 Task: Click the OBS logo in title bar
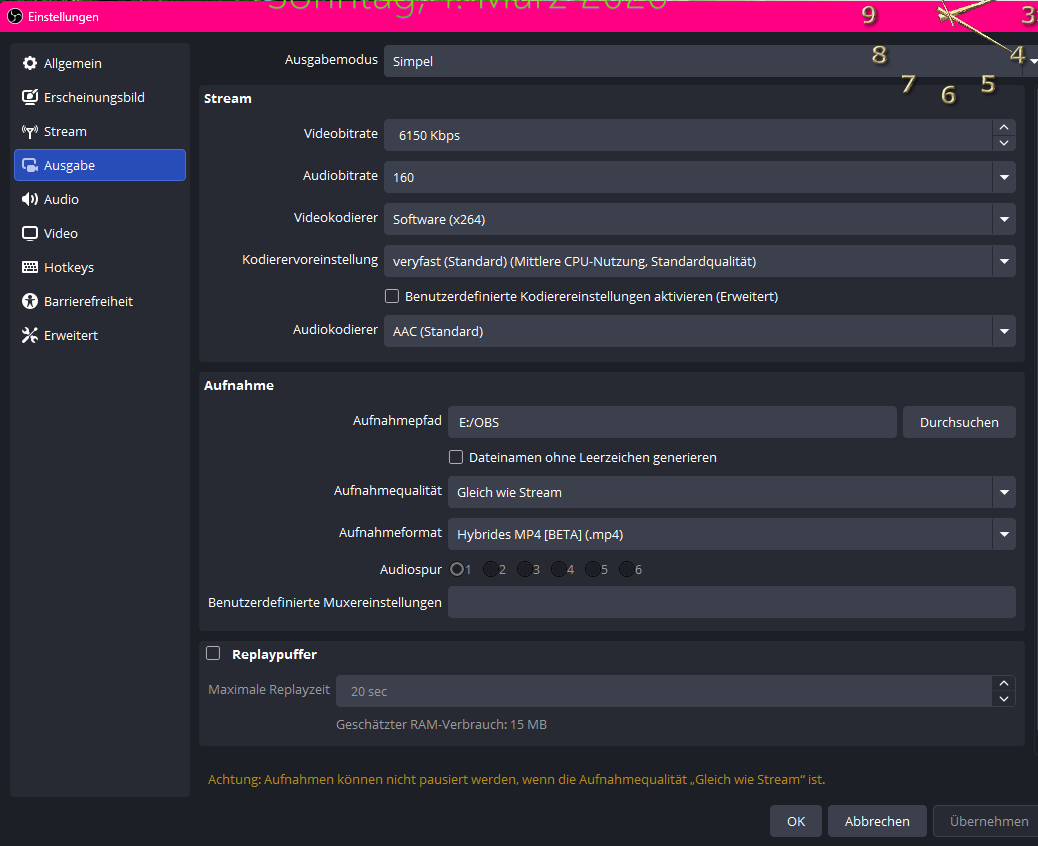[x=15, y=16]
